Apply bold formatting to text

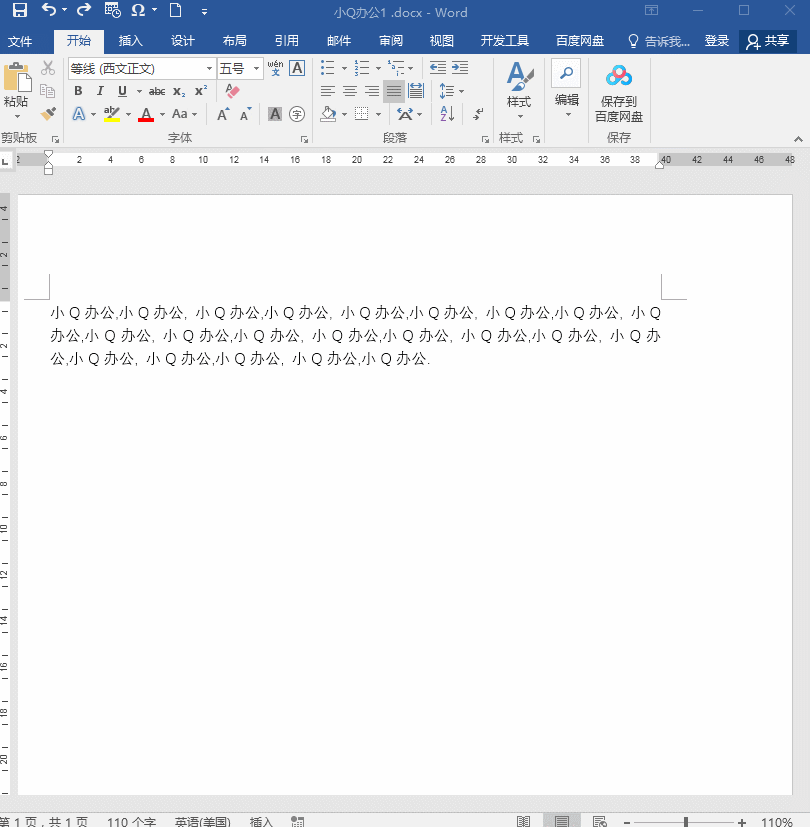(x=79, y=90)
